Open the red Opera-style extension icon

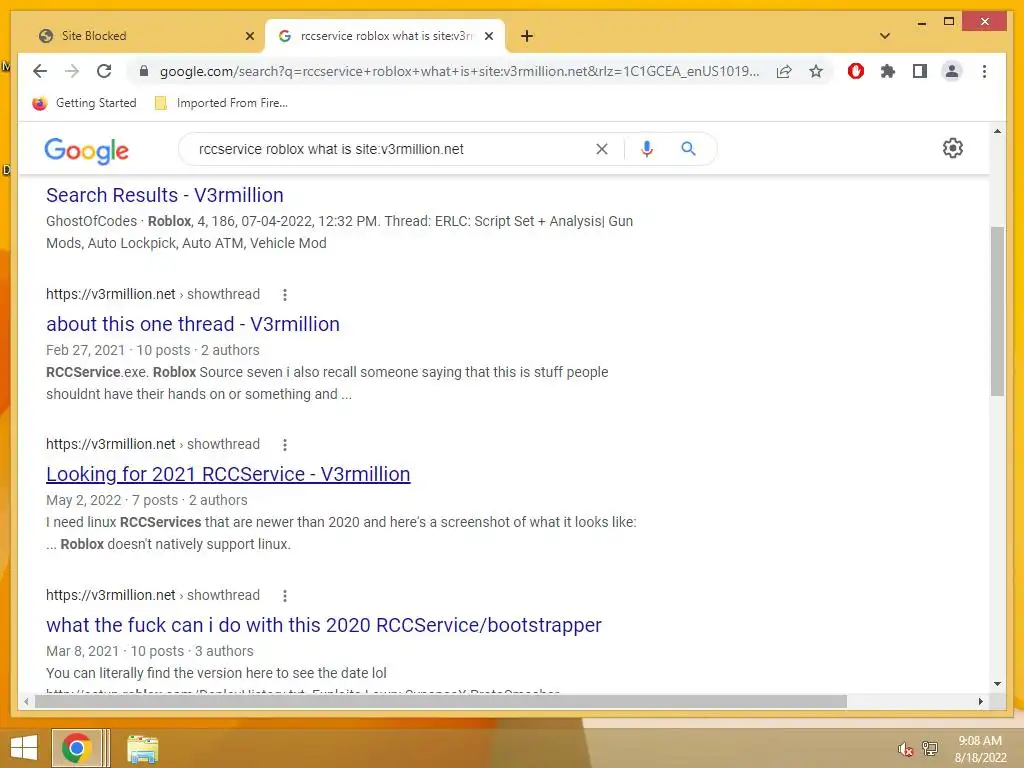[856, 71]
